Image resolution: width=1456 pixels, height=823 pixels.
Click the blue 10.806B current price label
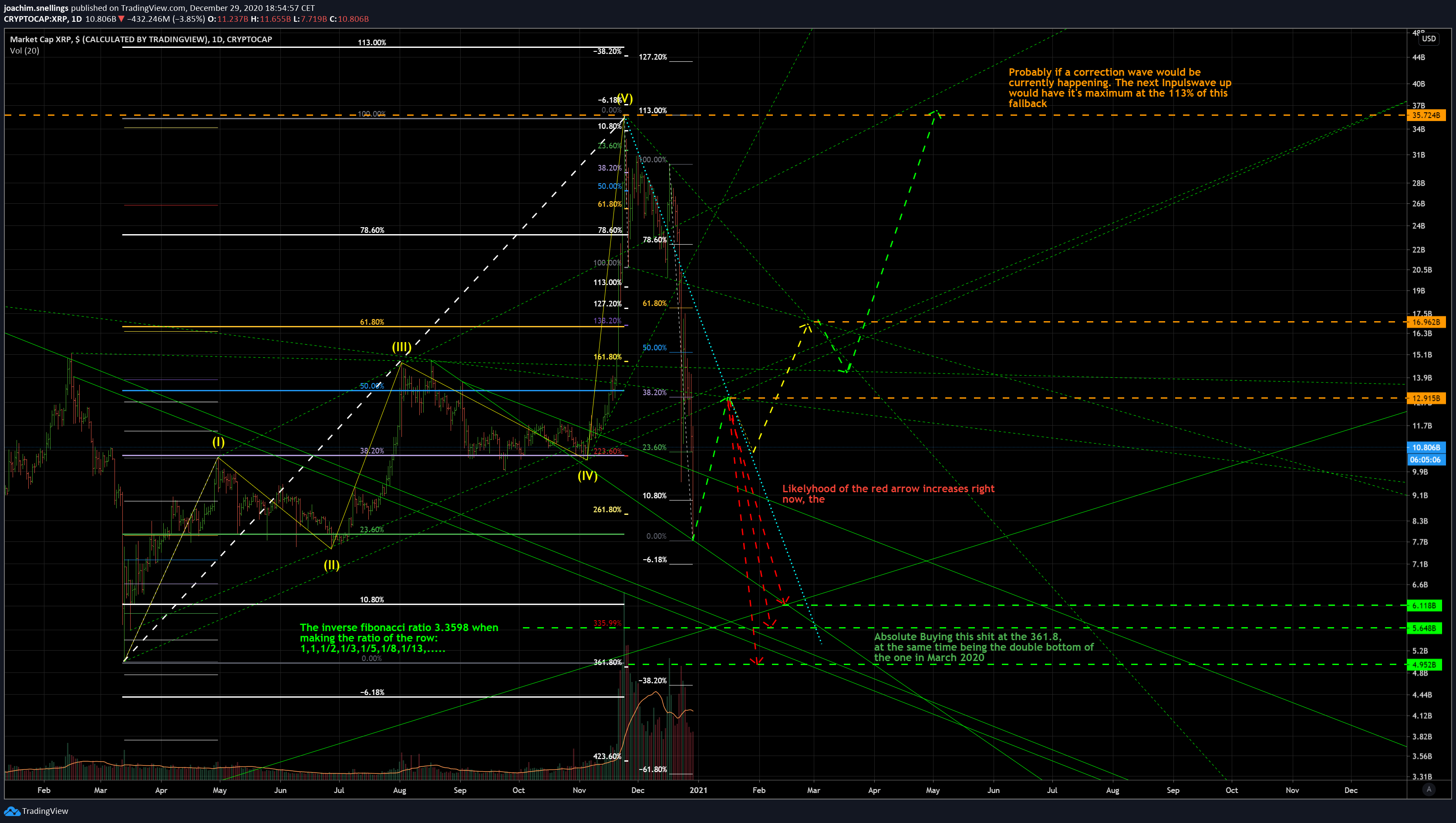point(1426,447)
